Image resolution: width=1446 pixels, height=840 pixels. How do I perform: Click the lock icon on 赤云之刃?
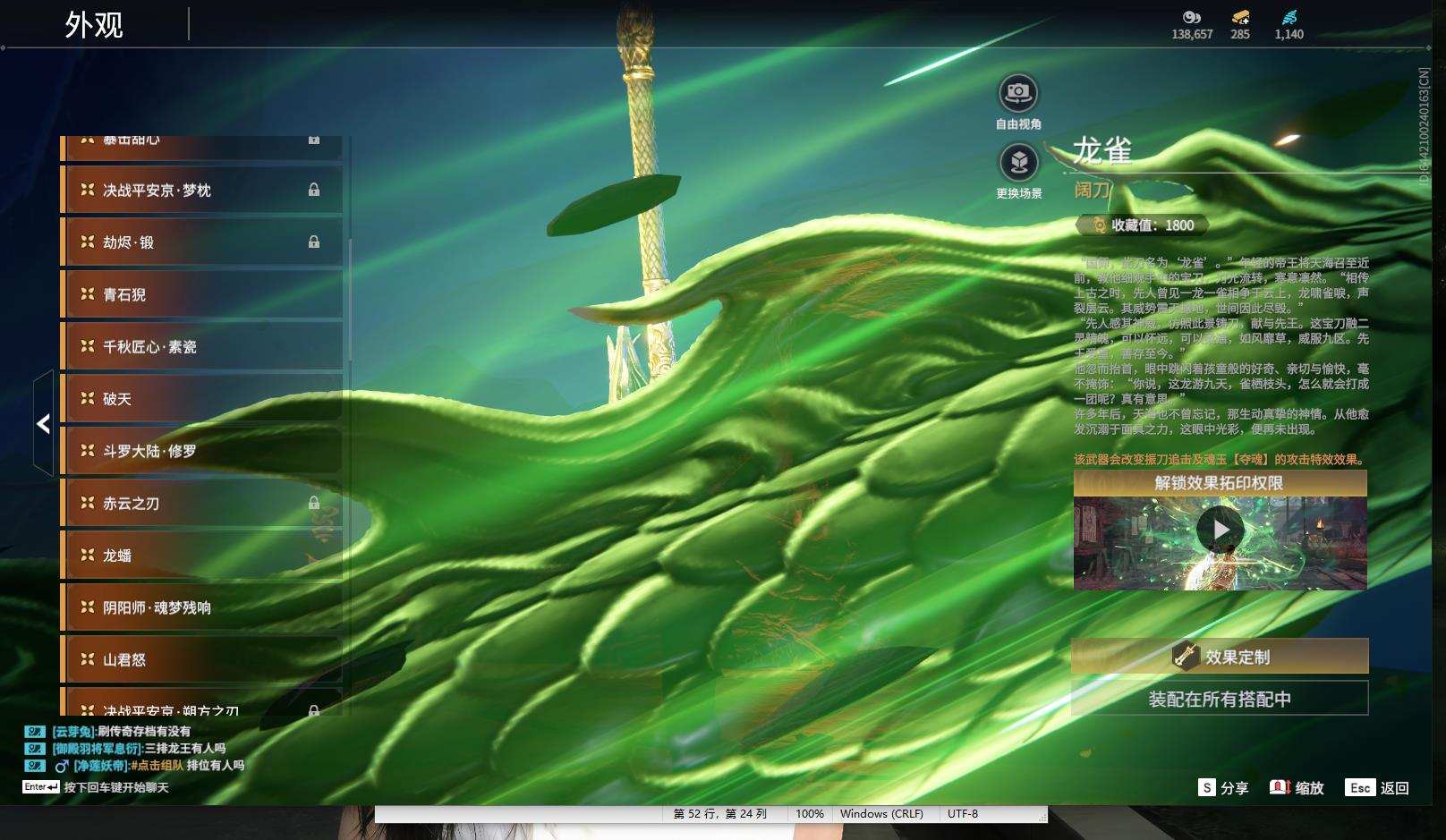point(314,503)
